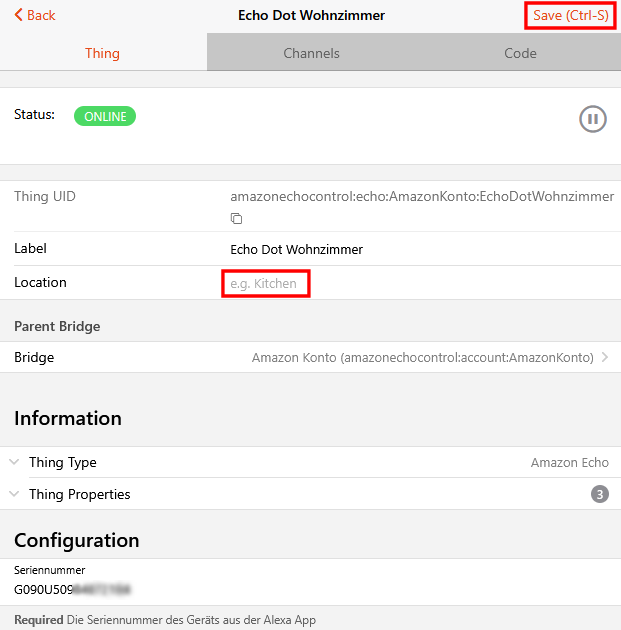The width and height of the screenshot is (621, 630).
Task: Edit the Label field Echo Dot Wohnzimmer
Action: [x=425, y=249]
